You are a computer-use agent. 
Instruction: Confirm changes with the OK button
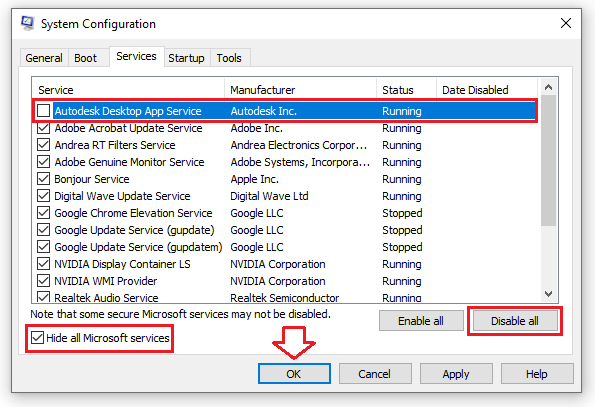click(294, 374)
